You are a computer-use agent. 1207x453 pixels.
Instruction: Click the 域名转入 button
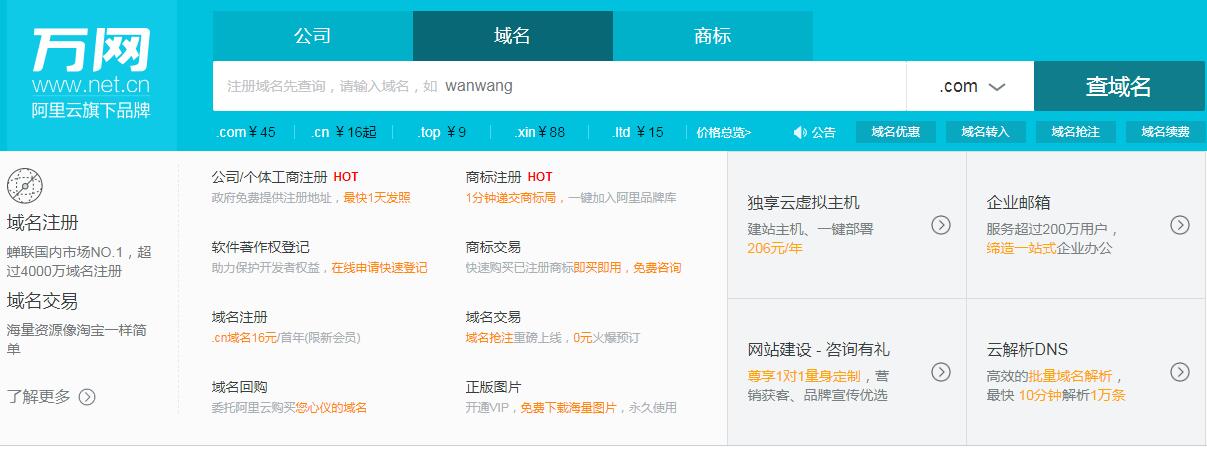point(986,132)
